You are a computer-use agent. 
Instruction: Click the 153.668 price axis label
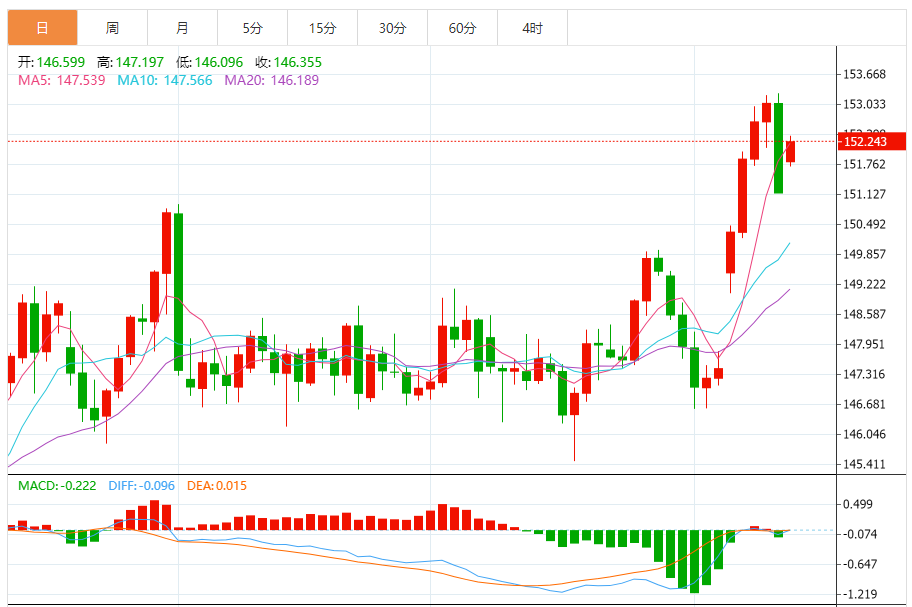pos(866,74)
